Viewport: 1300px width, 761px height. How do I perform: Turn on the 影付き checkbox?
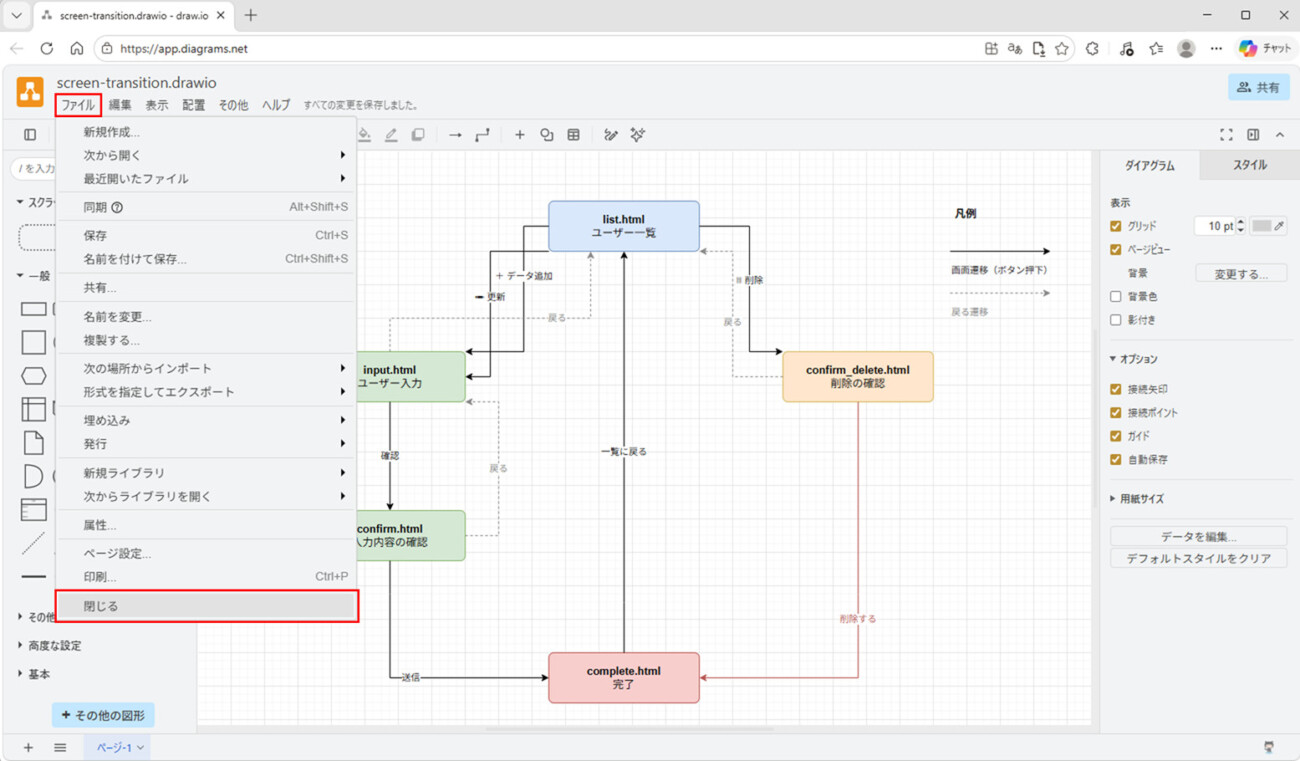(1116, 320)
